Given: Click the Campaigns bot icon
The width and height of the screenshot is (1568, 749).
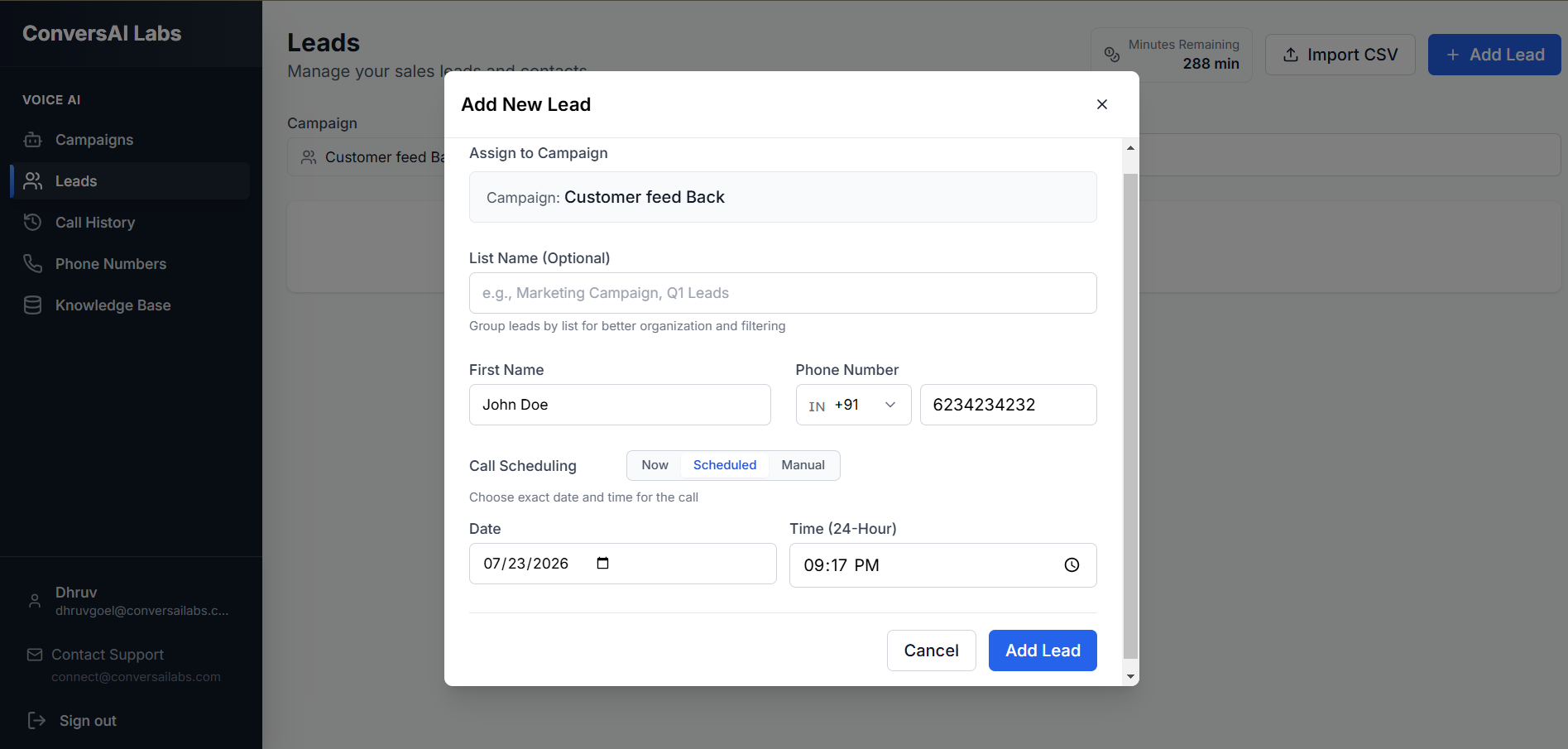Looking at the screenshot, I should (33, 140).
